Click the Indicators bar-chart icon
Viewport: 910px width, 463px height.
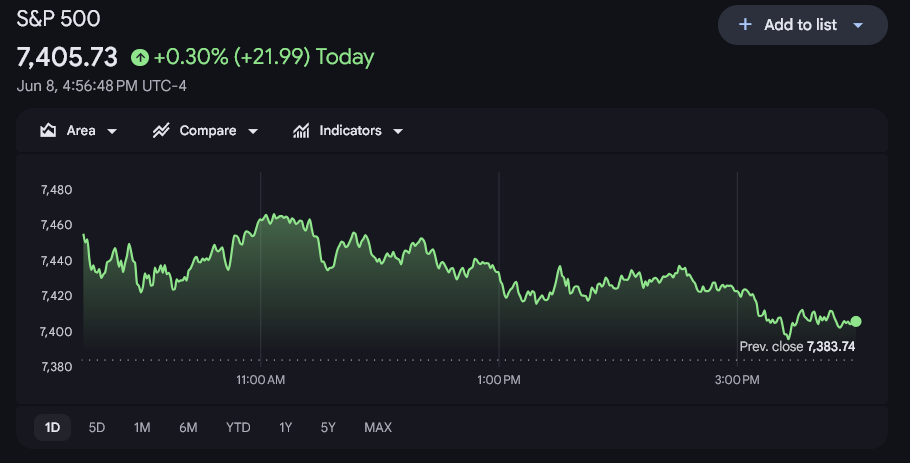tap(301, 131)
